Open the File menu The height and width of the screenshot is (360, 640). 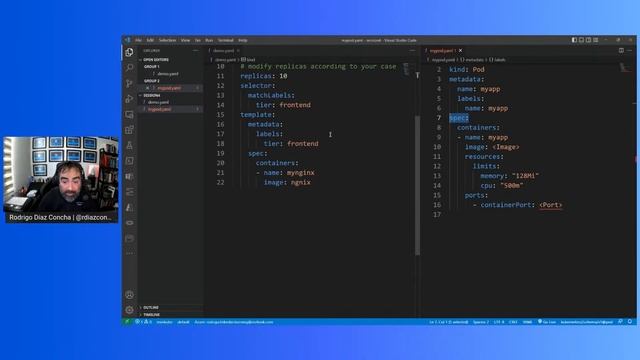(x=138, y=40)
